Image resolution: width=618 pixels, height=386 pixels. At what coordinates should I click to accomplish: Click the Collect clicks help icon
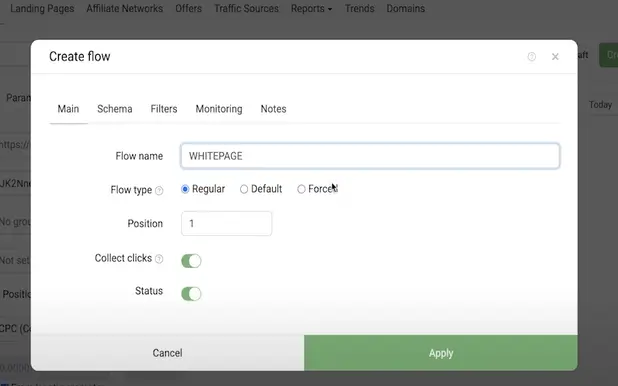tap(159, 259)
